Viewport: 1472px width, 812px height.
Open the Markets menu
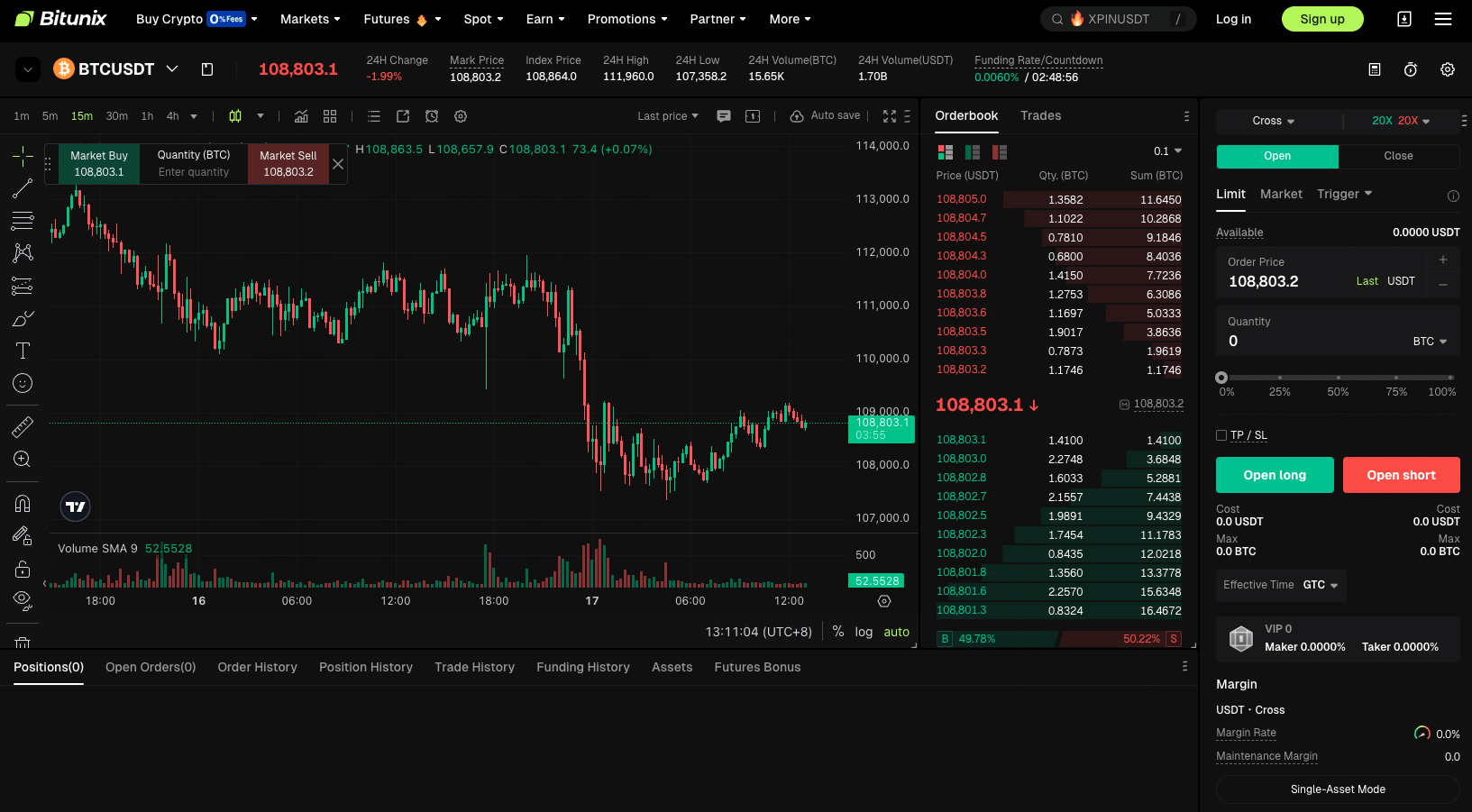tap(310, 19)
